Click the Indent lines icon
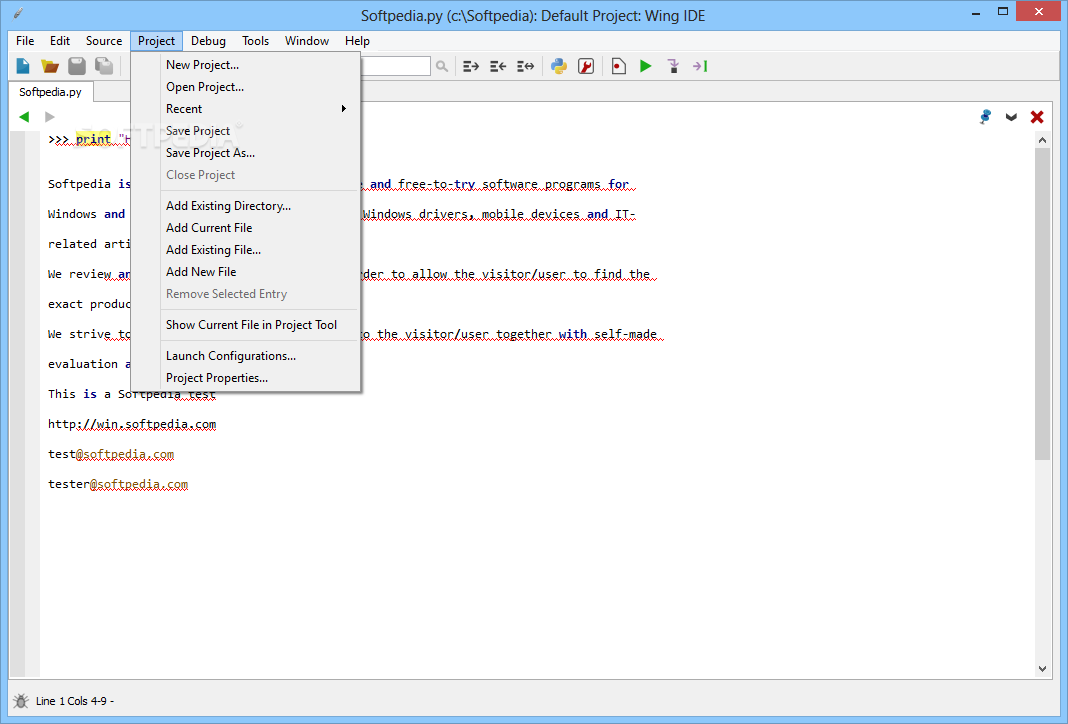Screen dimensions: 1068x724 [471, 66]
